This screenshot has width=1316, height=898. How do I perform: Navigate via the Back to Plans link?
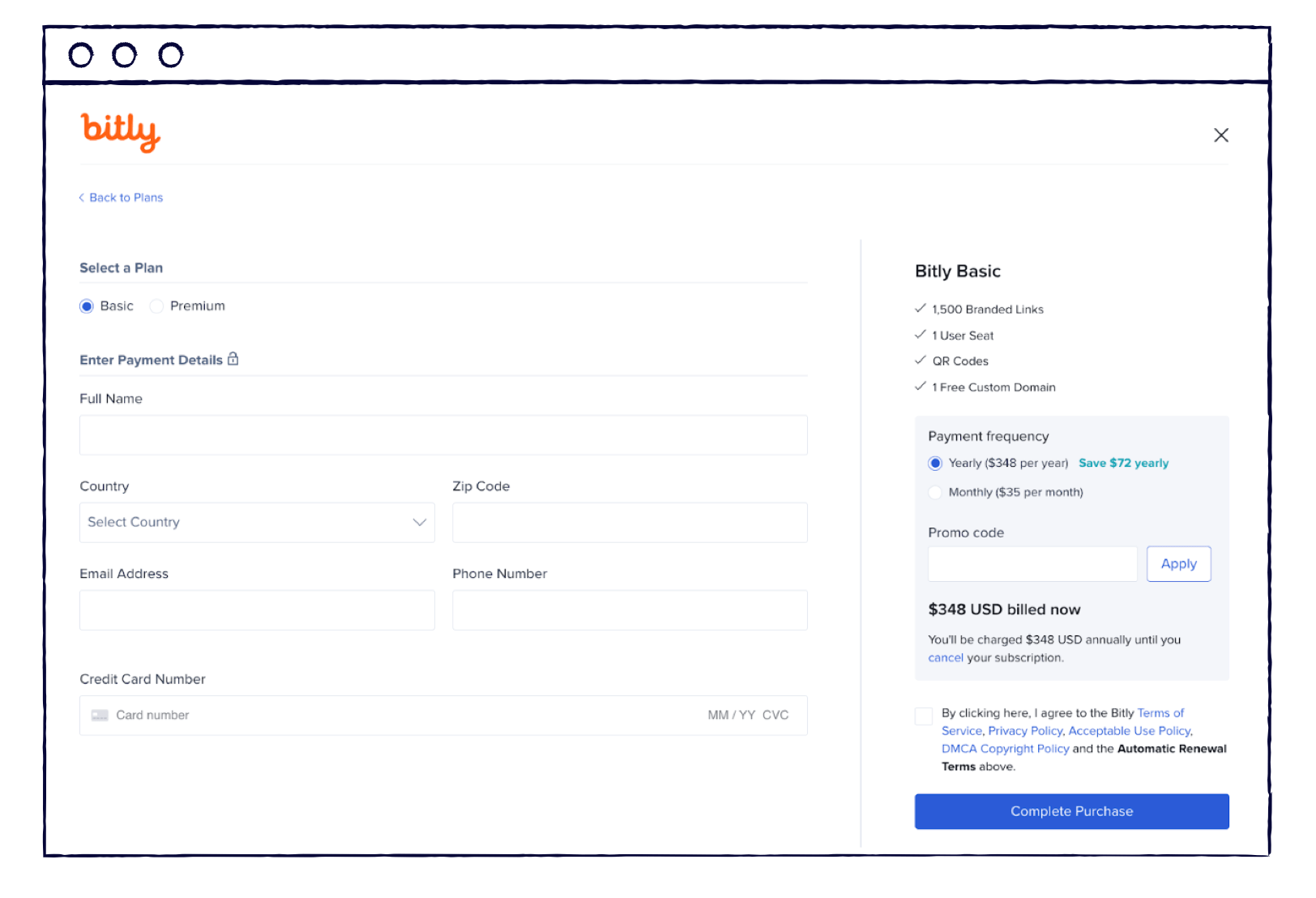point(126,197)
